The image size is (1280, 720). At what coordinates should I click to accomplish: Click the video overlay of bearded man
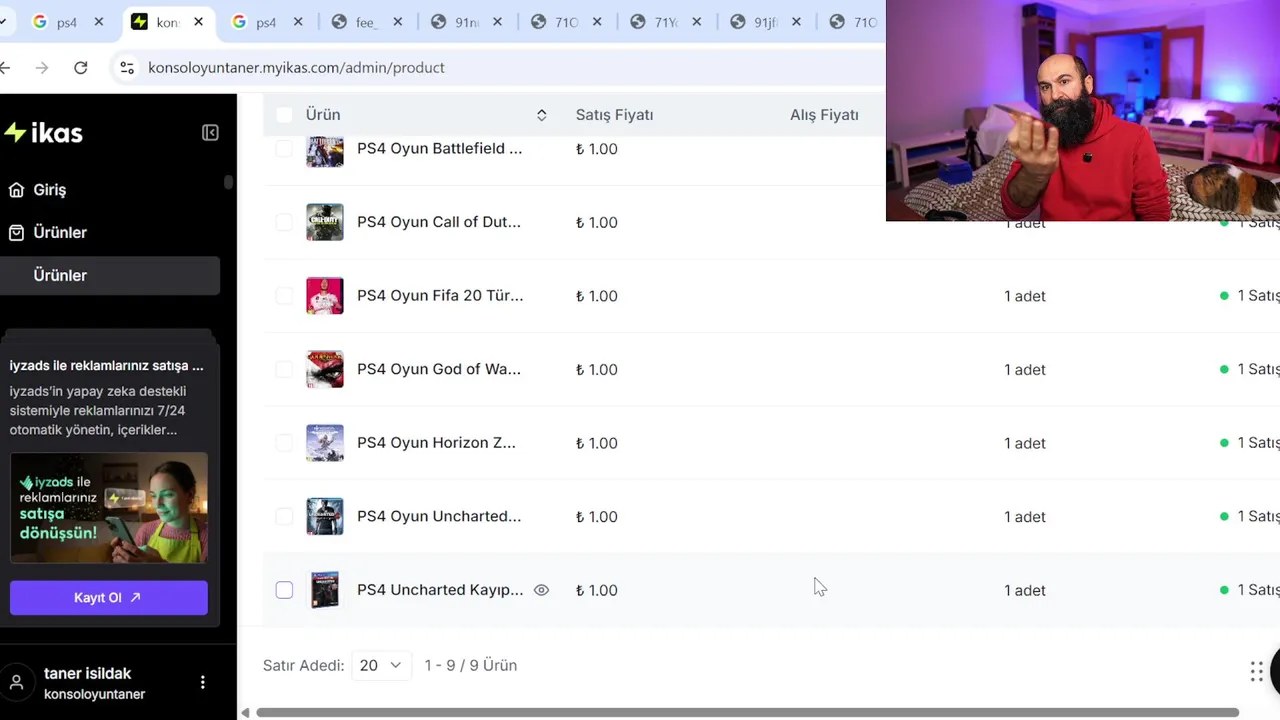point(1083,110)
